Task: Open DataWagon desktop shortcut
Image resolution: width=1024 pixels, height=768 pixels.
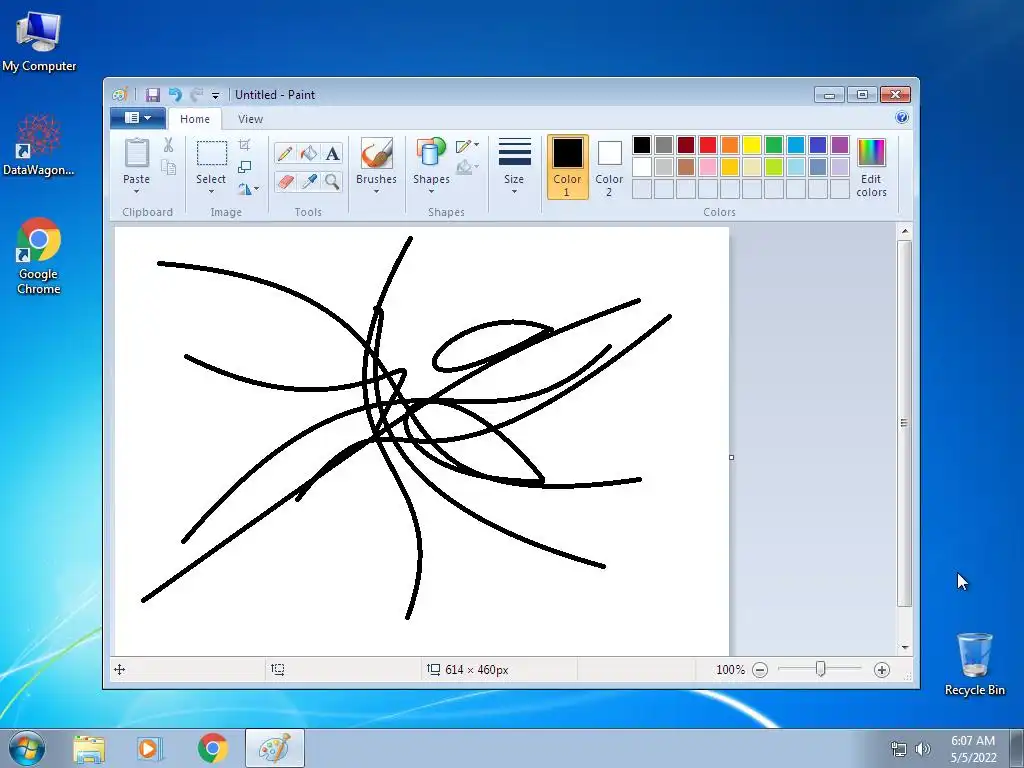Action: click(39, 146)
